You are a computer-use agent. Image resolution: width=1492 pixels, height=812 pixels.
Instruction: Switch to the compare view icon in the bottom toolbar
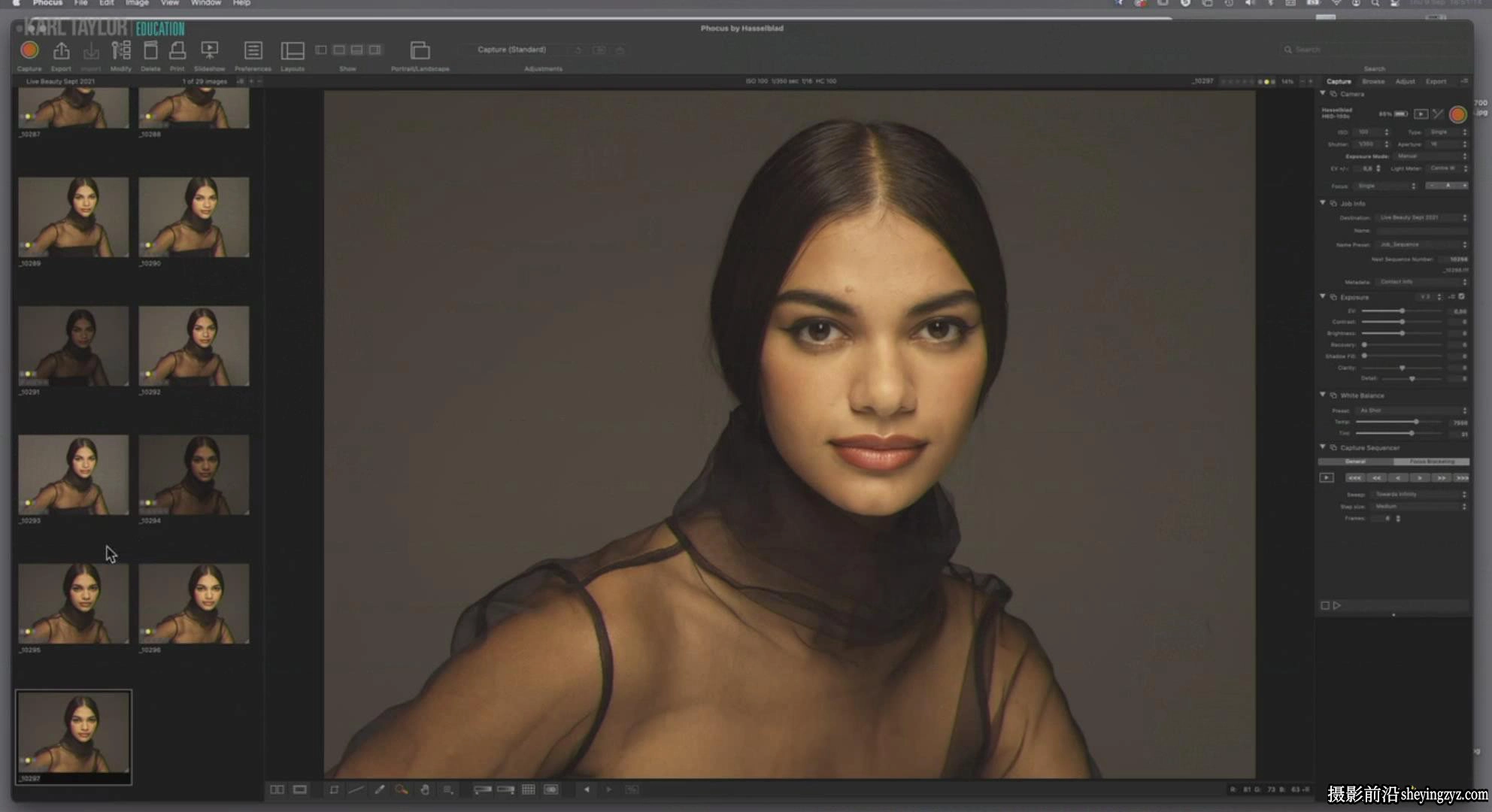point(277,789)
